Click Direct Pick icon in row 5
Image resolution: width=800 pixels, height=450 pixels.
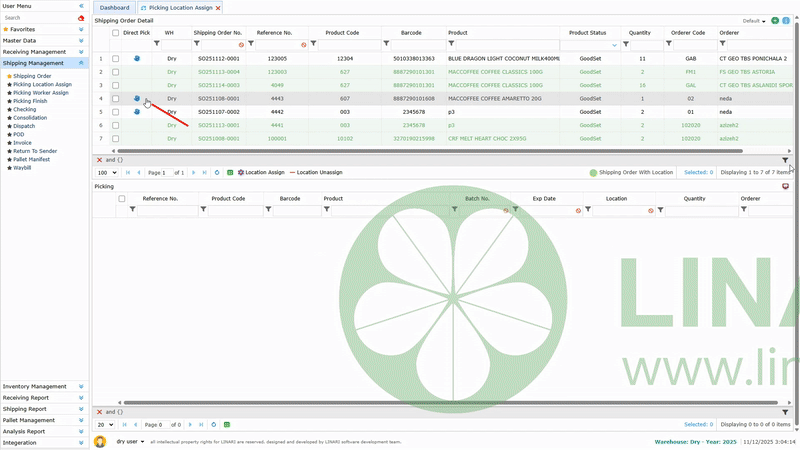[136, 112]
